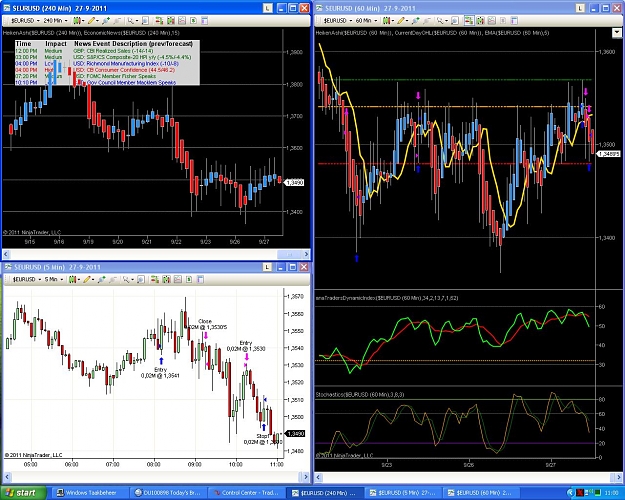
Task: Open drawing tools pencil in 60 Min window
Action: pos(402,20)
